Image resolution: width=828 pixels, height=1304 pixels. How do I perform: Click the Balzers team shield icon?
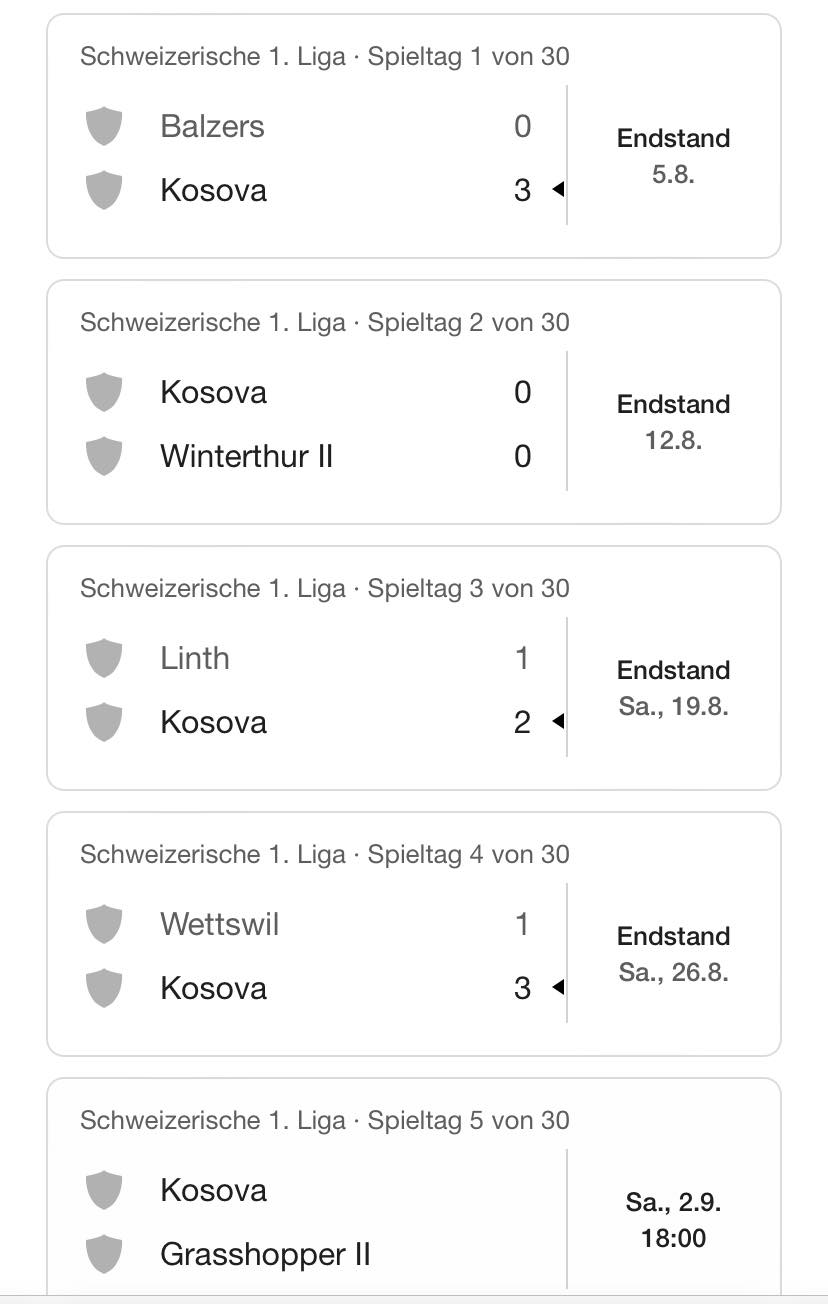click(104, 127)
